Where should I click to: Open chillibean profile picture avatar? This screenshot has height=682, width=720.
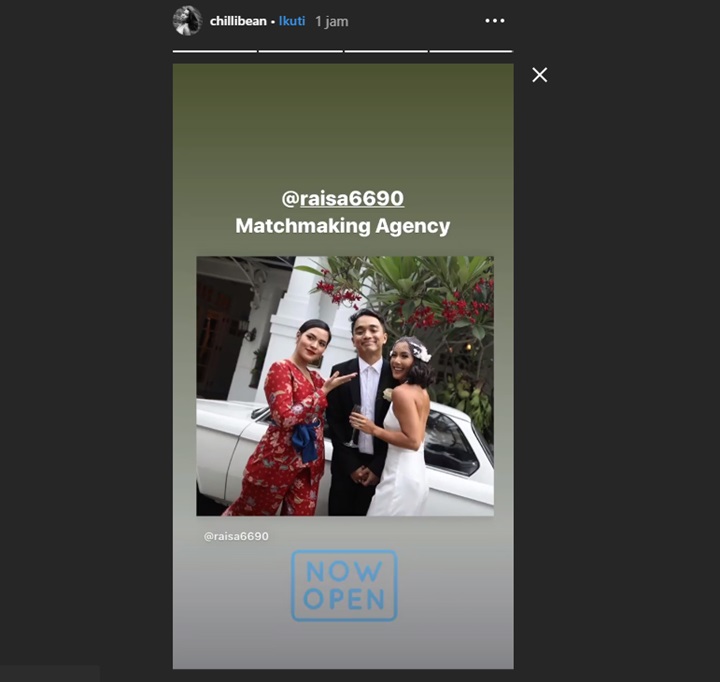coord(187,21)
